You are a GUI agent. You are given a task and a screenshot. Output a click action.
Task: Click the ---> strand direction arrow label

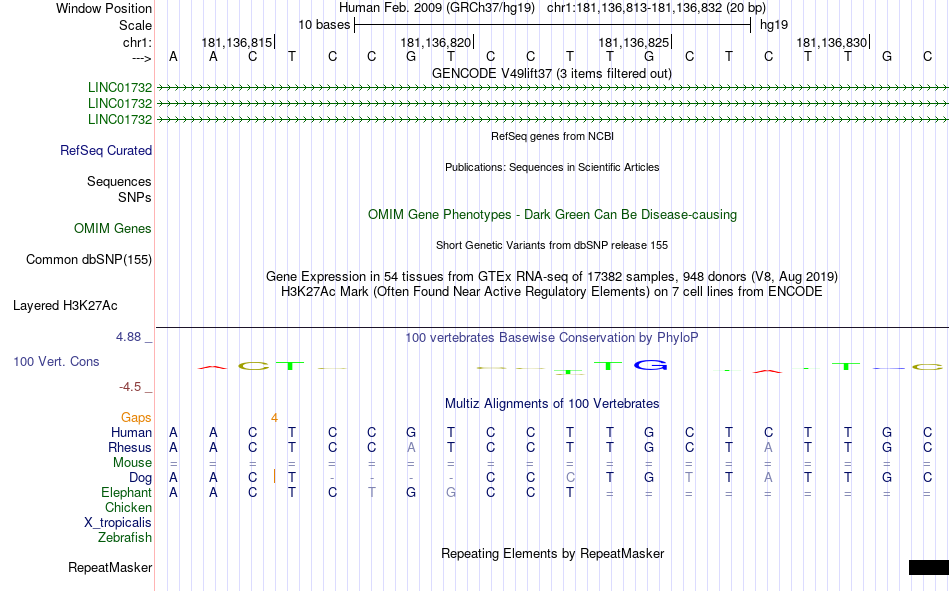[x=142, y=58]
